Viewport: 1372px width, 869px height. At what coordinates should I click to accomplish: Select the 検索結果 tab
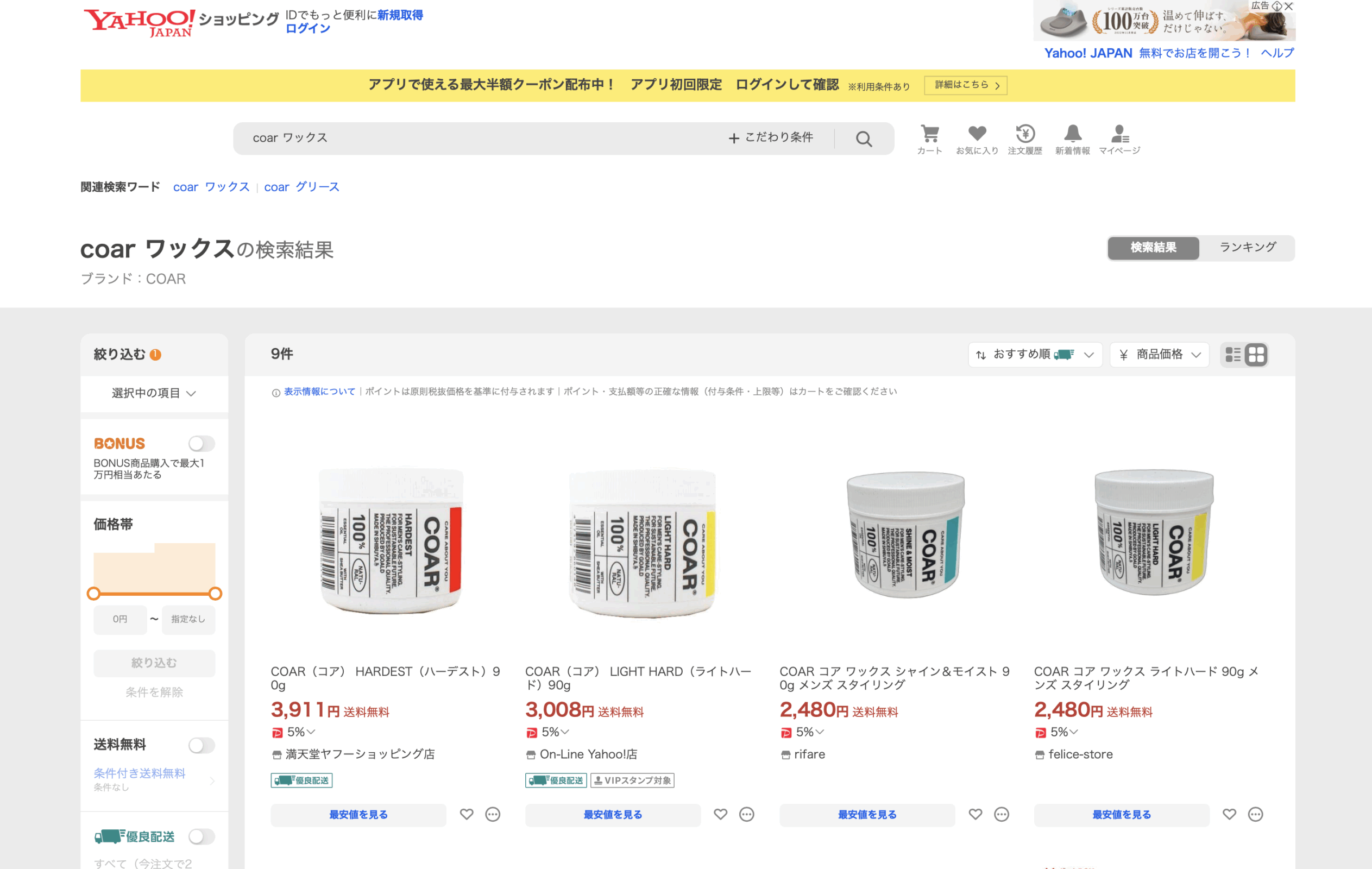(1153, 247)
